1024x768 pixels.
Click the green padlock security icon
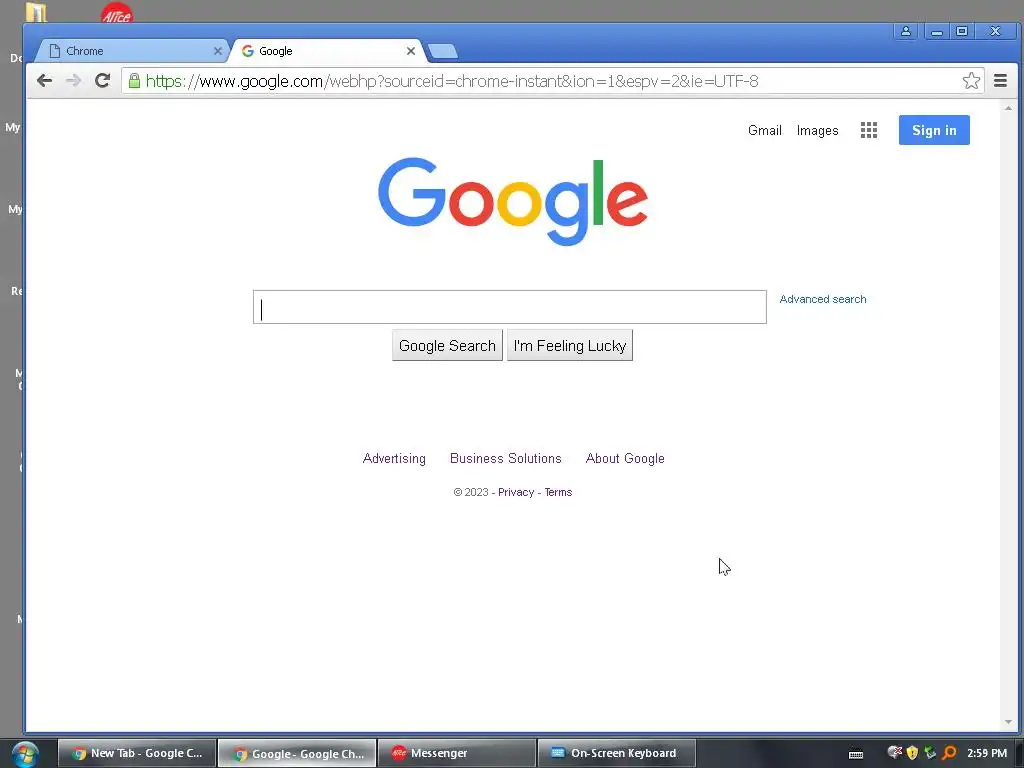click(134, 81)
